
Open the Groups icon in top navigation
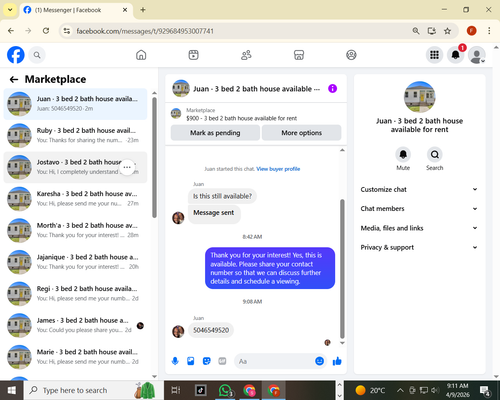(x=351, y=55)
